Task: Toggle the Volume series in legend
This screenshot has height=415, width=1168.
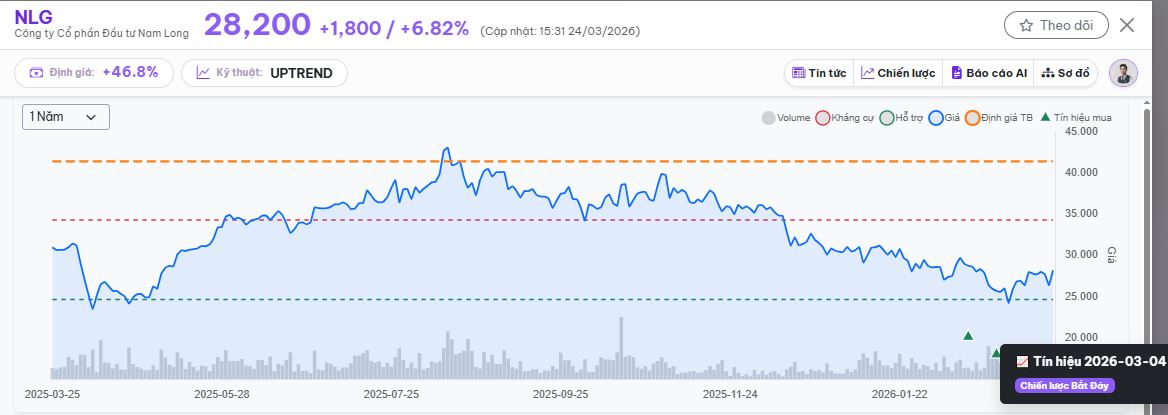Action: pyautogui.click(x=768, y=118)
